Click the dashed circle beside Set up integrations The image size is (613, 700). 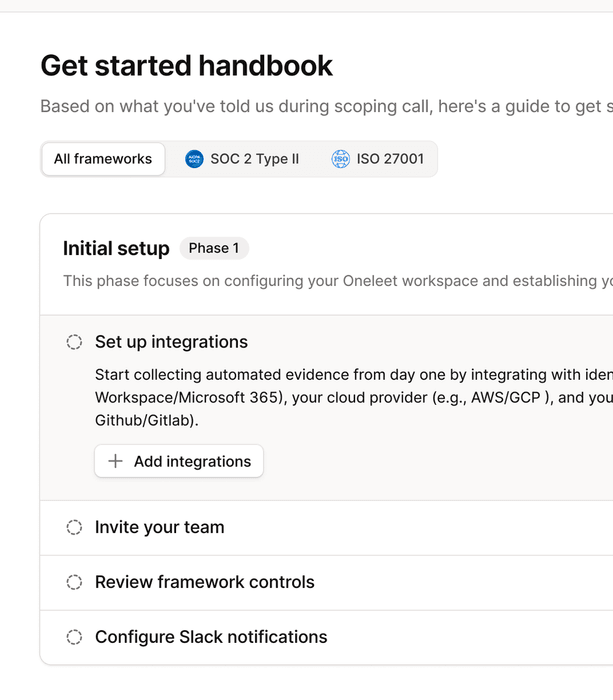(x=74, y=342)
